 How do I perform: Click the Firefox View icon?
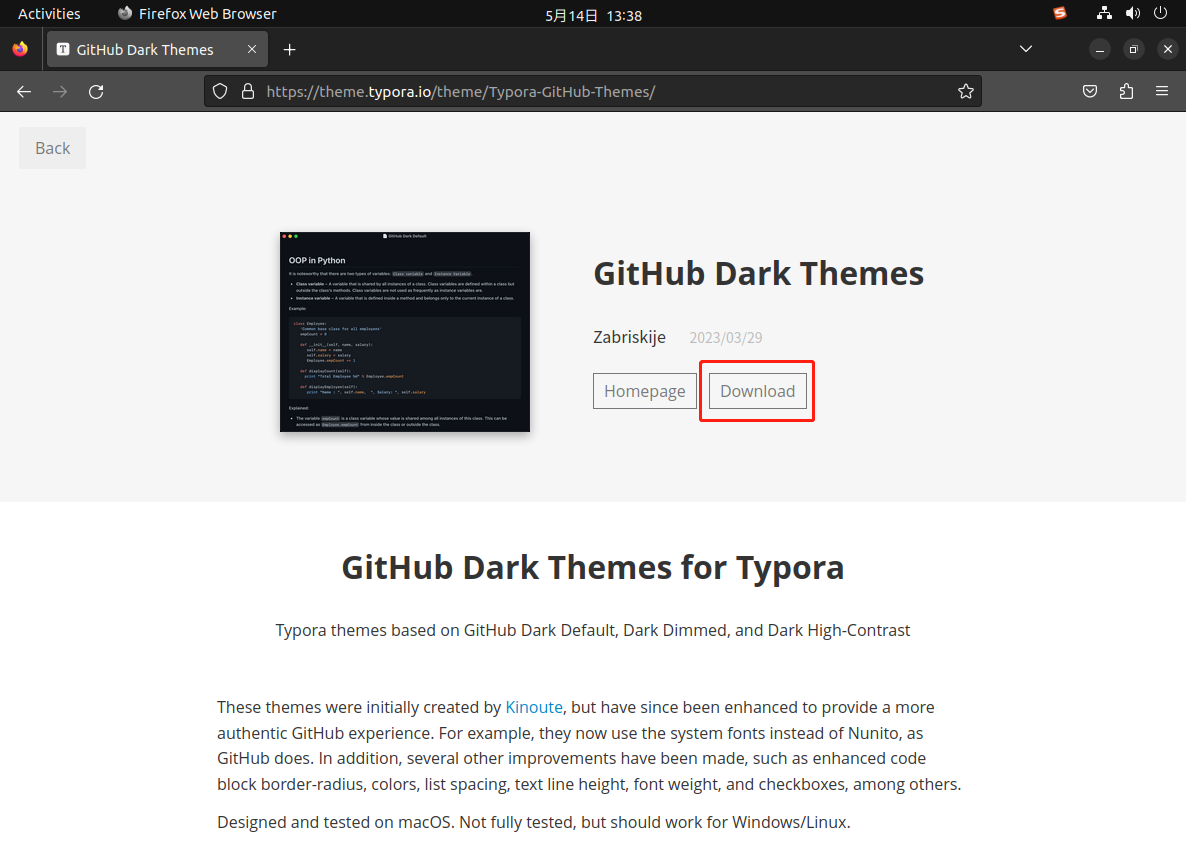(x=20, y=49)
